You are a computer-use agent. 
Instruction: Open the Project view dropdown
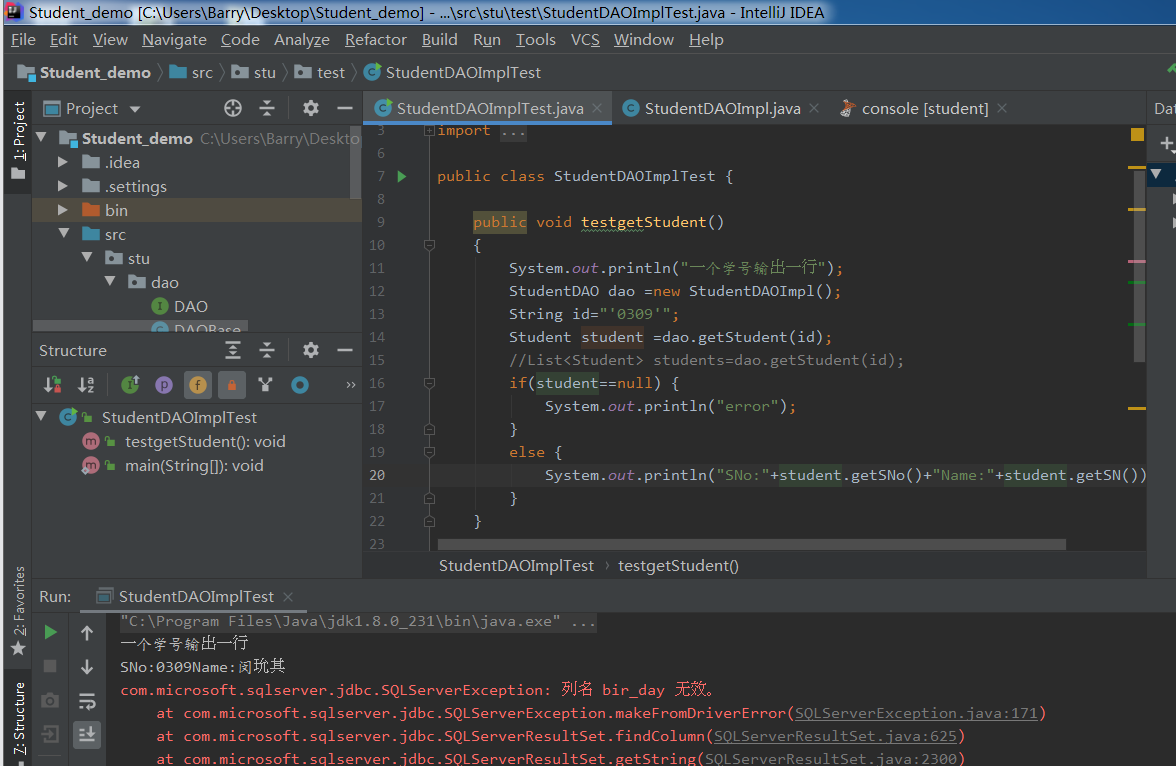coord(135,109)
